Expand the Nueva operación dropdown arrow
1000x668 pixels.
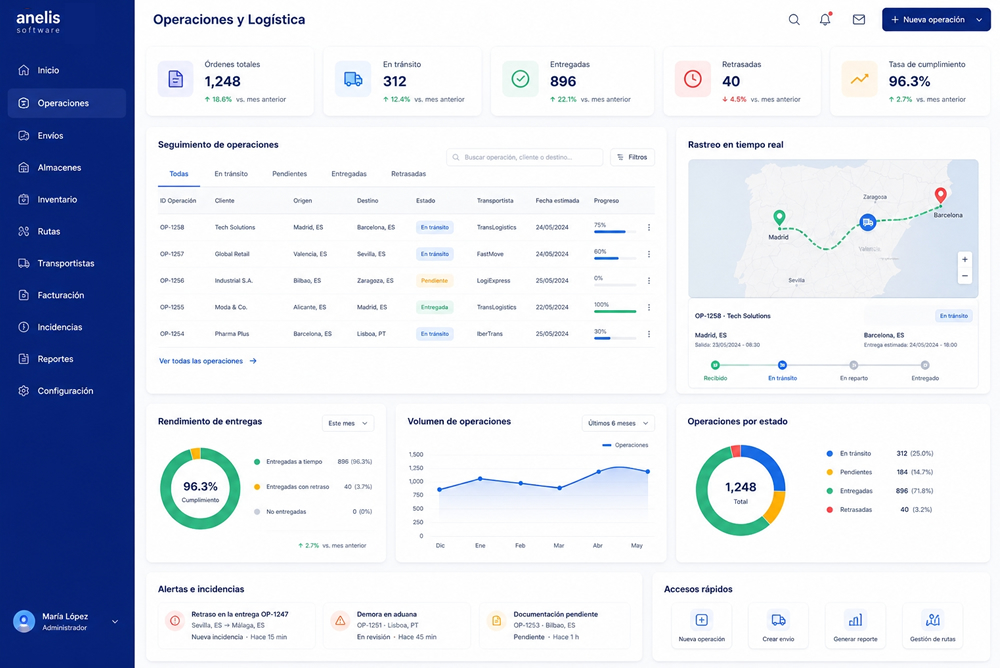point(979,20)
